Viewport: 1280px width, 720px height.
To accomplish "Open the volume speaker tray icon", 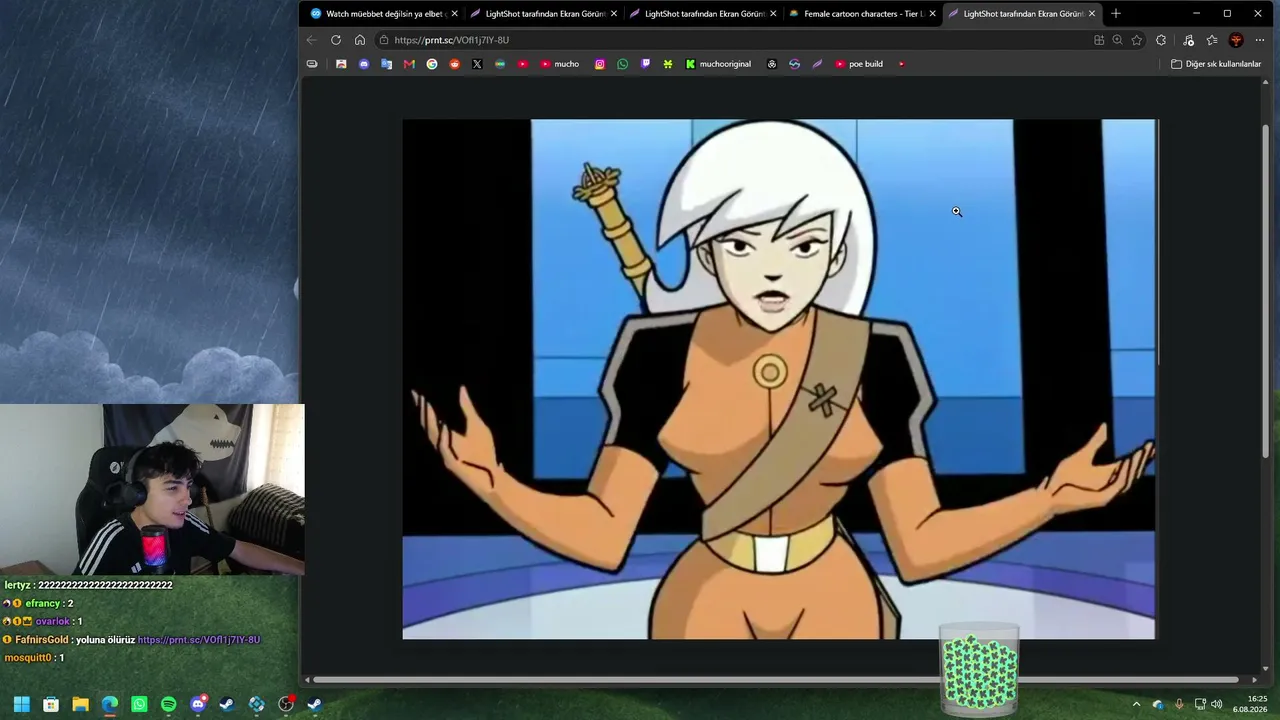I will click(1217, 704).
